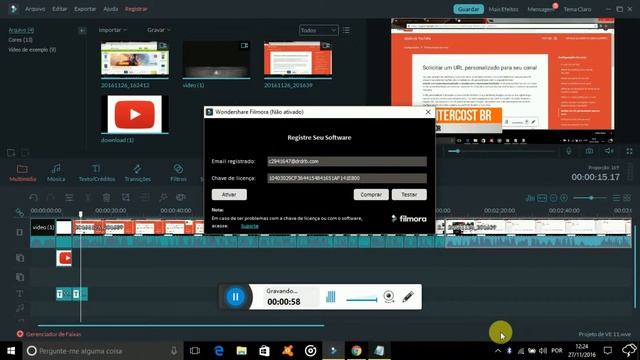Click the Chave de licença field
The height and width of the screenshot is (360, 640).
pos(347,178)
